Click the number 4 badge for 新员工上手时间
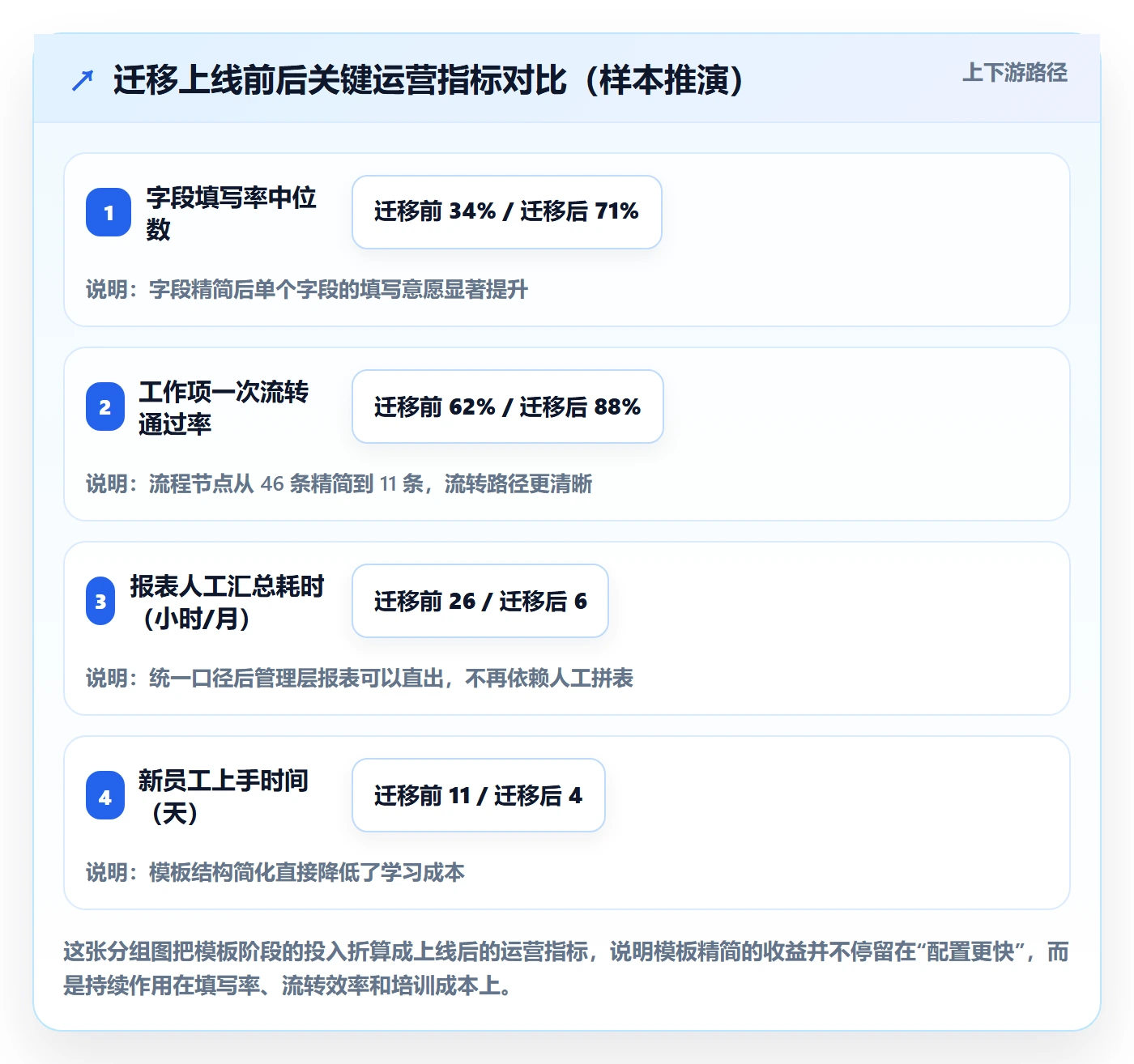 coord(105,795)
